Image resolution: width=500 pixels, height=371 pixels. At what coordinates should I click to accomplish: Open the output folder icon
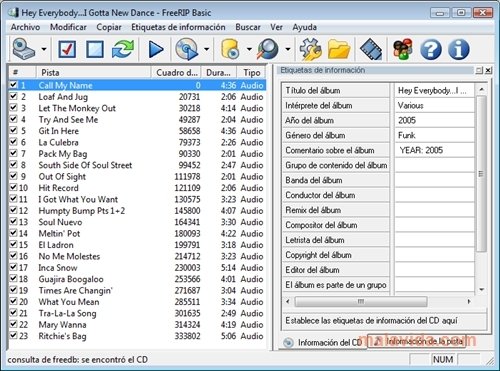tap(339, 49)
